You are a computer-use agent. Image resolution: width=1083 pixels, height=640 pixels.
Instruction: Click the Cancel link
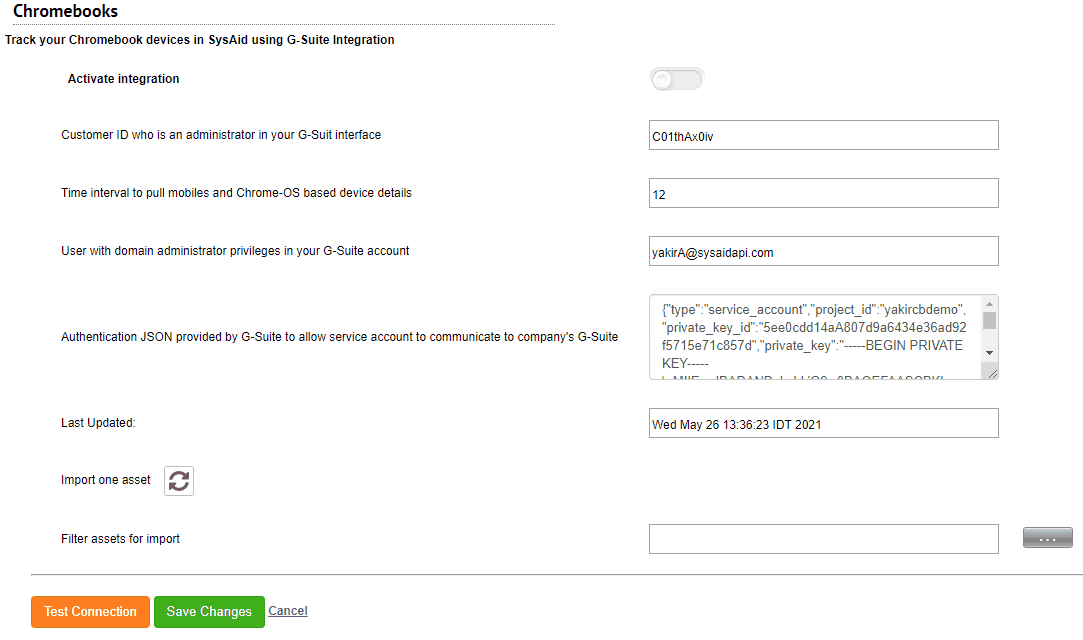288,611
